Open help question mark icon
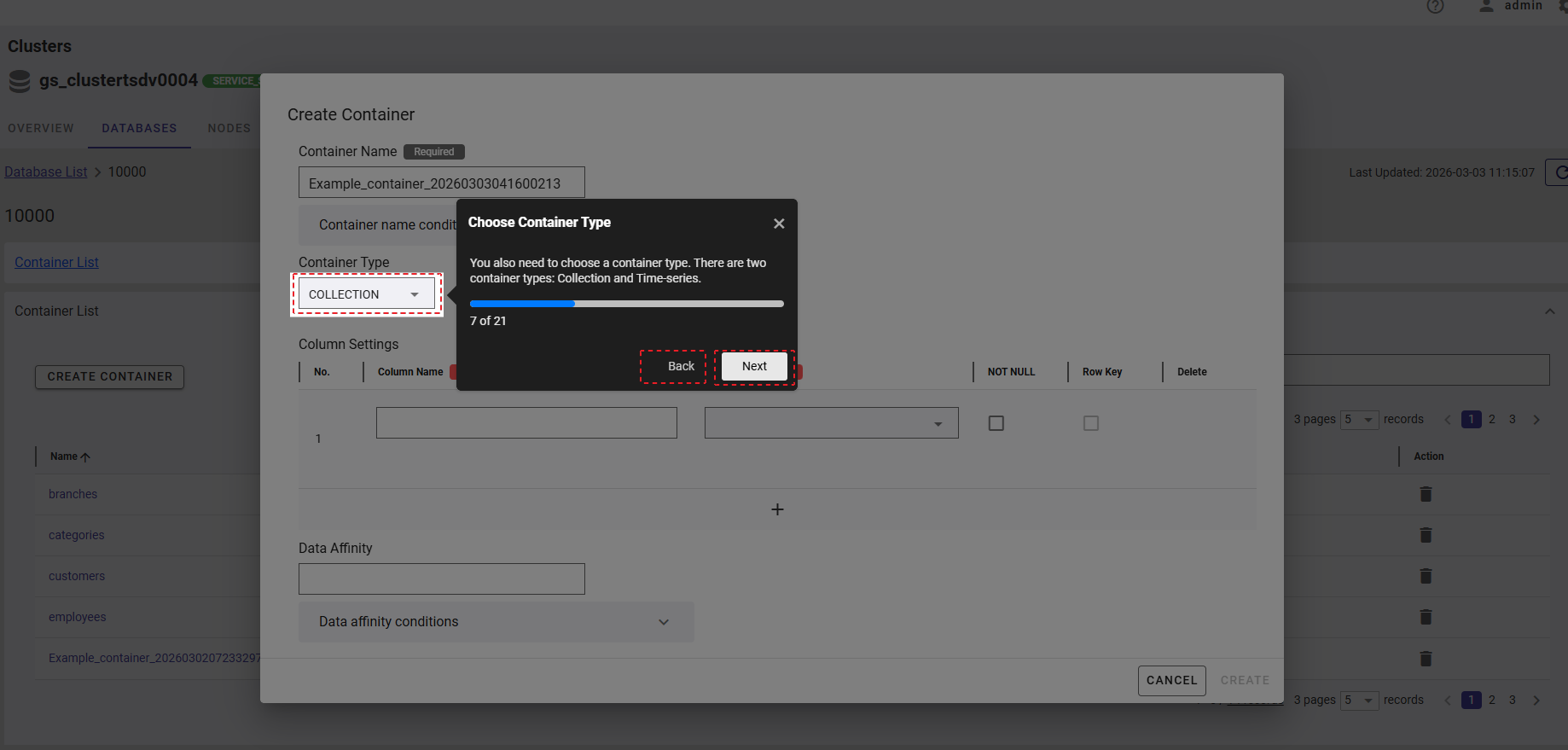 pos(1435,7)
